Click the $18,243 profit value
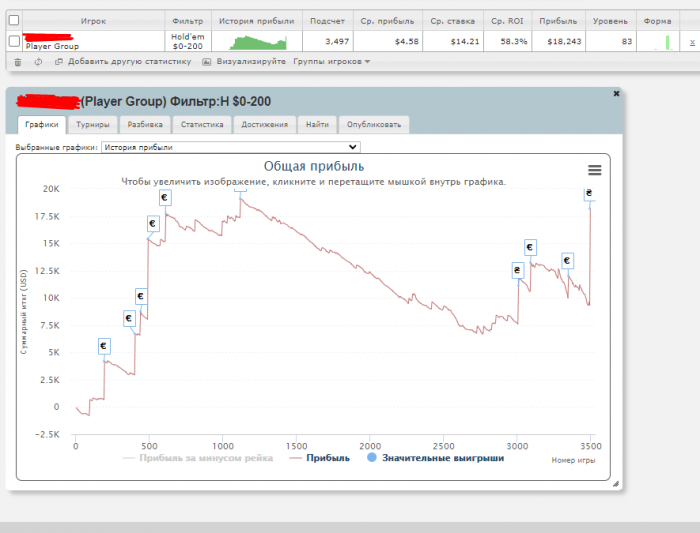The width and height of the screenshot is (700, 533). tap(564, 42)
